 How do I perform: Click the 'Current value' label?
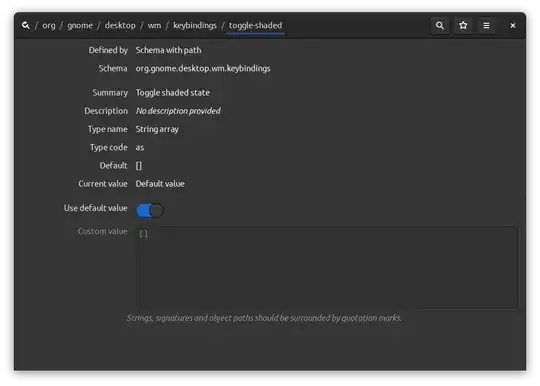coord(103,184)
